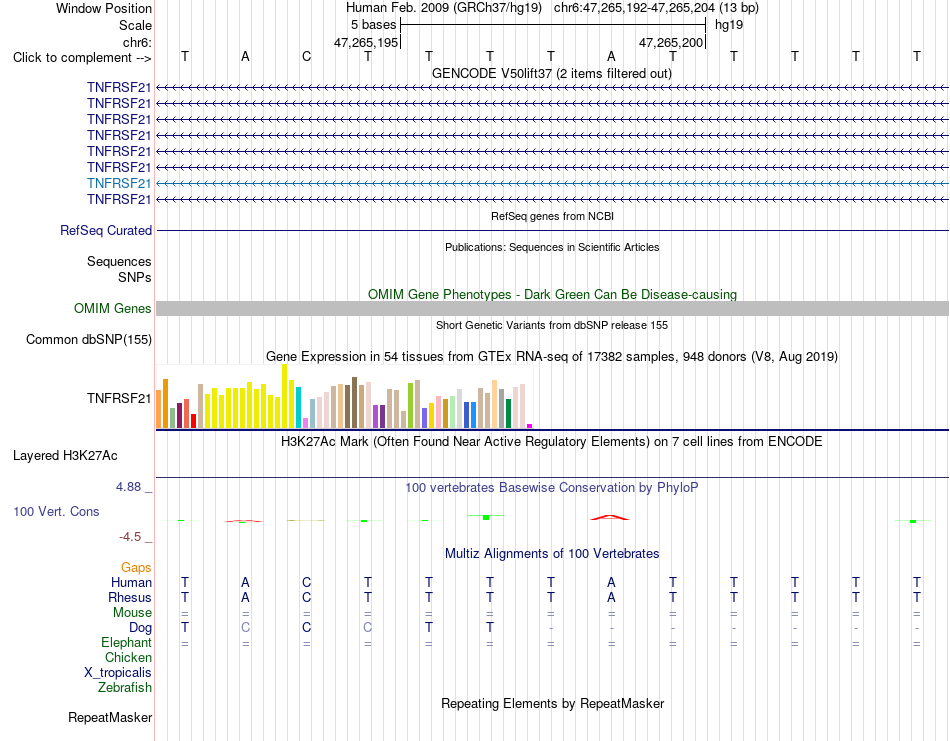
Task: Select the Mouse species row label
Action: tap(132, 613)
